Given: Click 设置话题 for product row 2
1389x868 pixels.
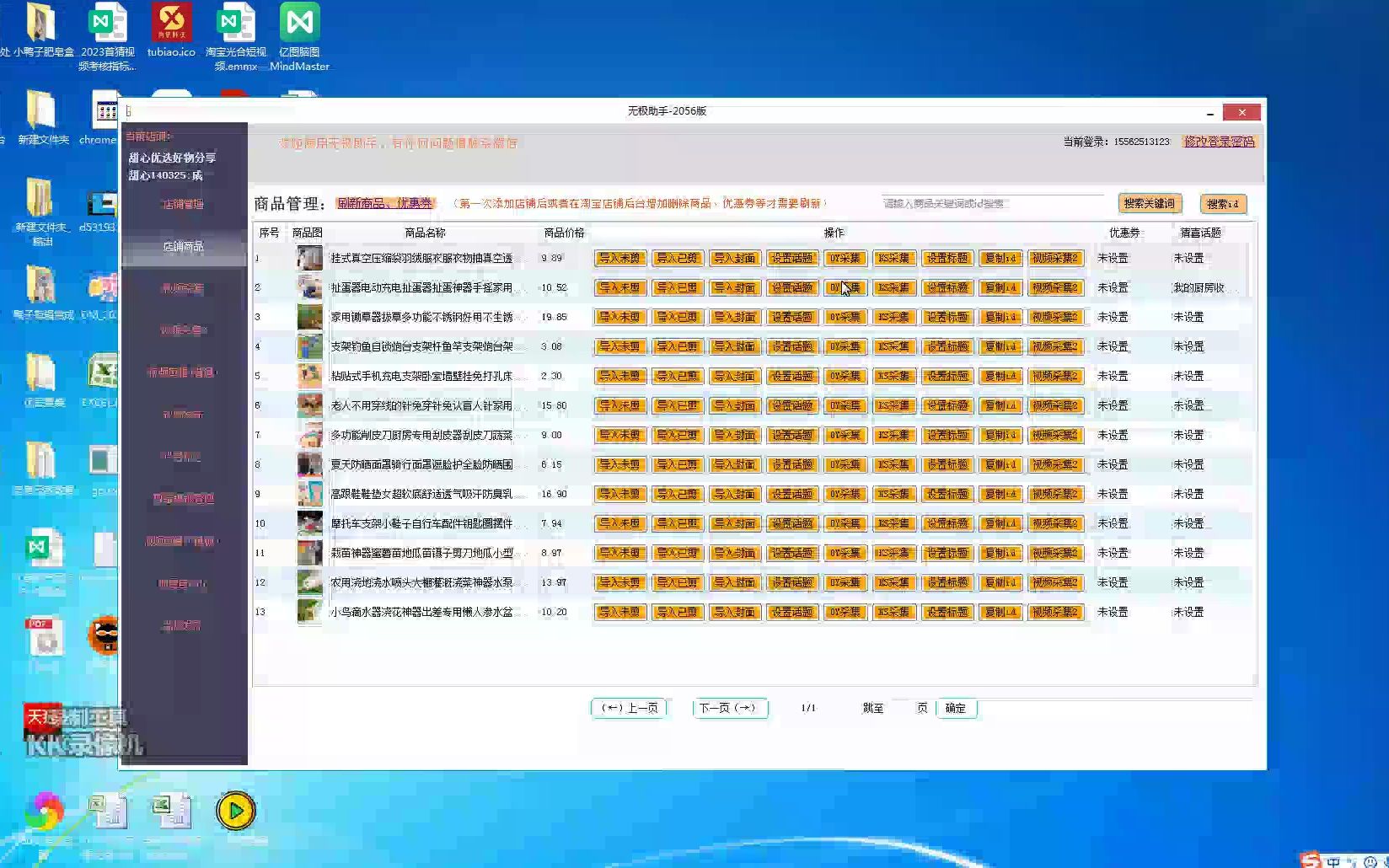Looking at the screenshot, I should pyautogui.click(x=791, y=287).
